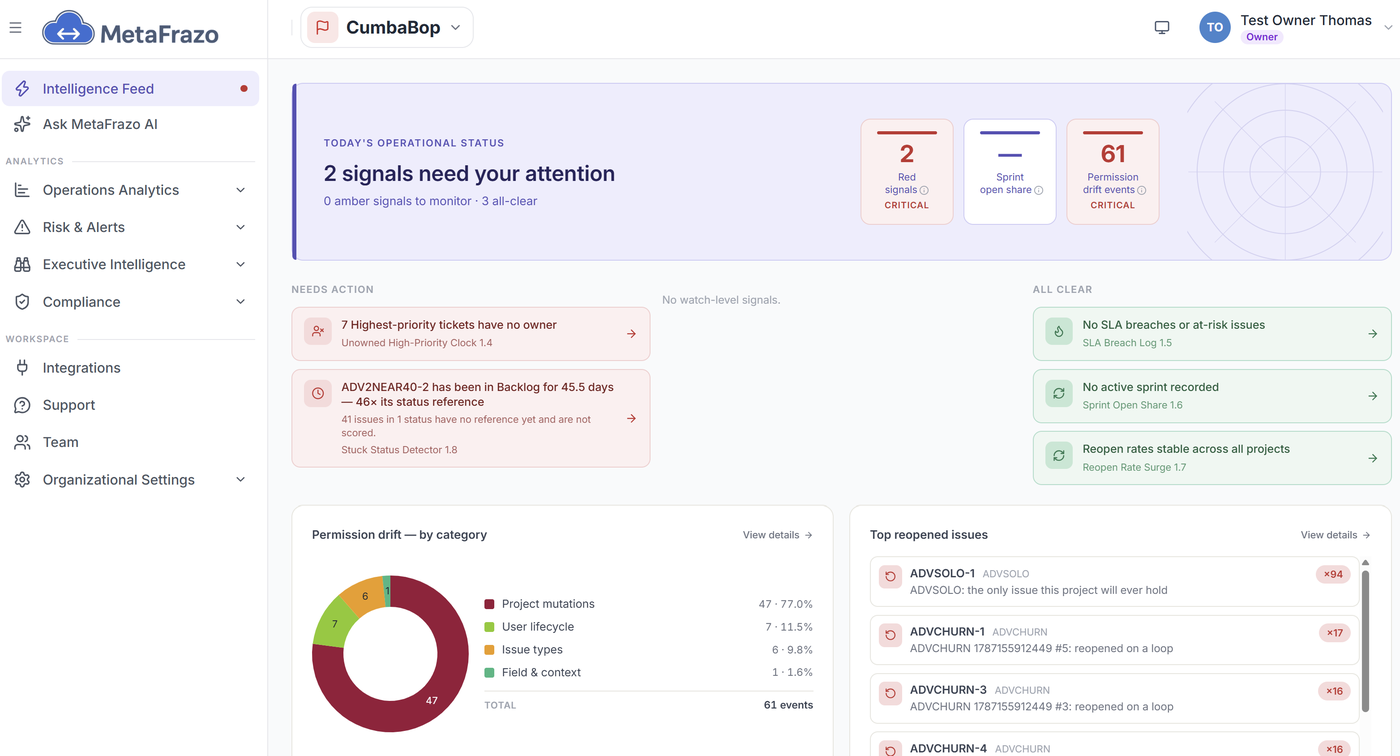The width and height of the screenshot is (1400, 756).
Task: Click the TO user avatar
Action: [1215, 28]
